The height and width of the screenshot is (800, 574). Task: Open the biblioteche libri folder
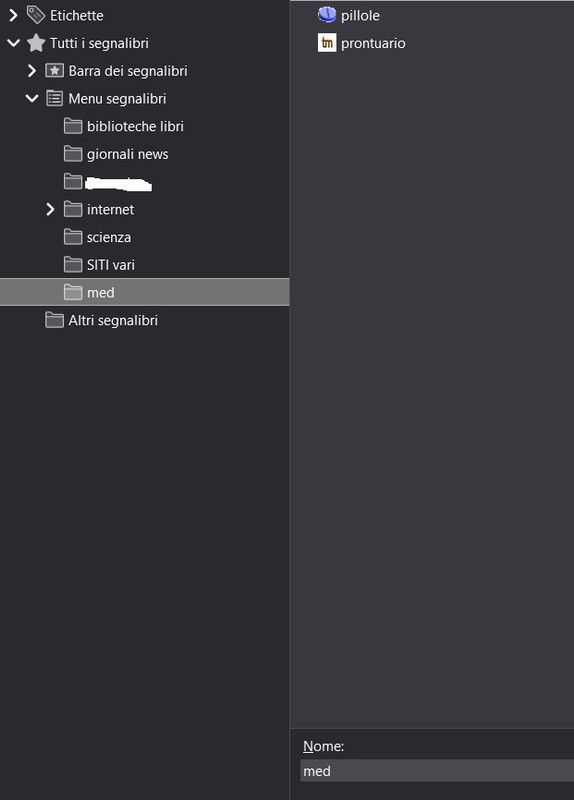[135, 126]
